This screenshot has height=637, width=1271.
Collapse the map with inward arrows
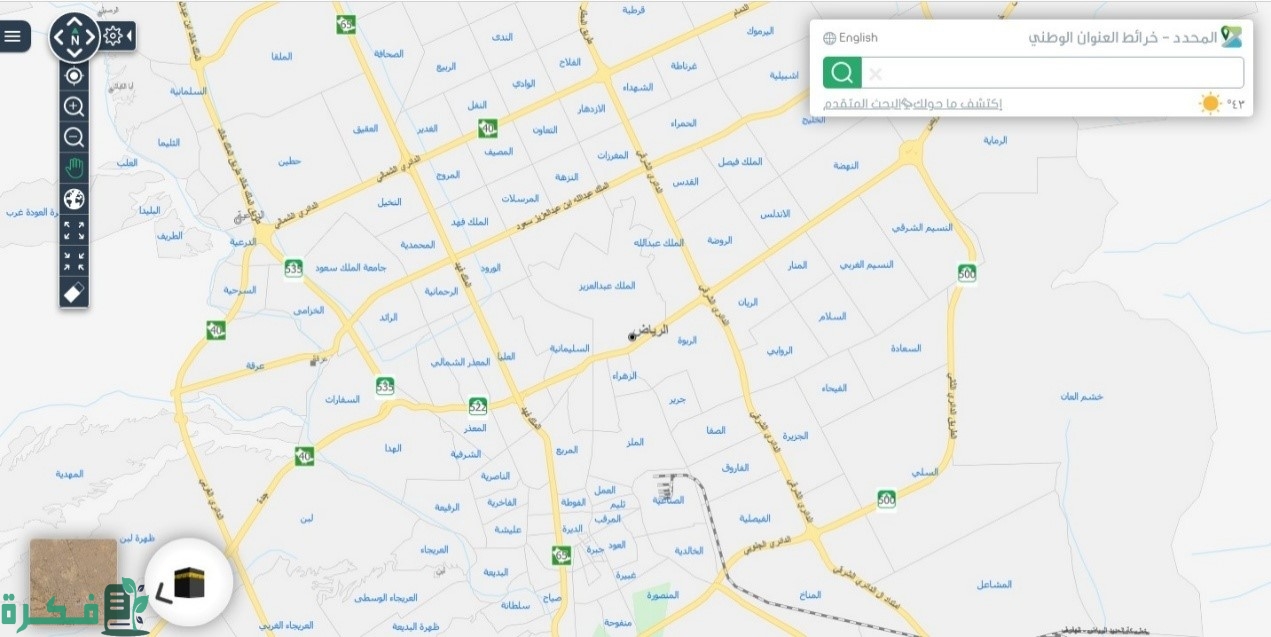(x=74, y=261)
